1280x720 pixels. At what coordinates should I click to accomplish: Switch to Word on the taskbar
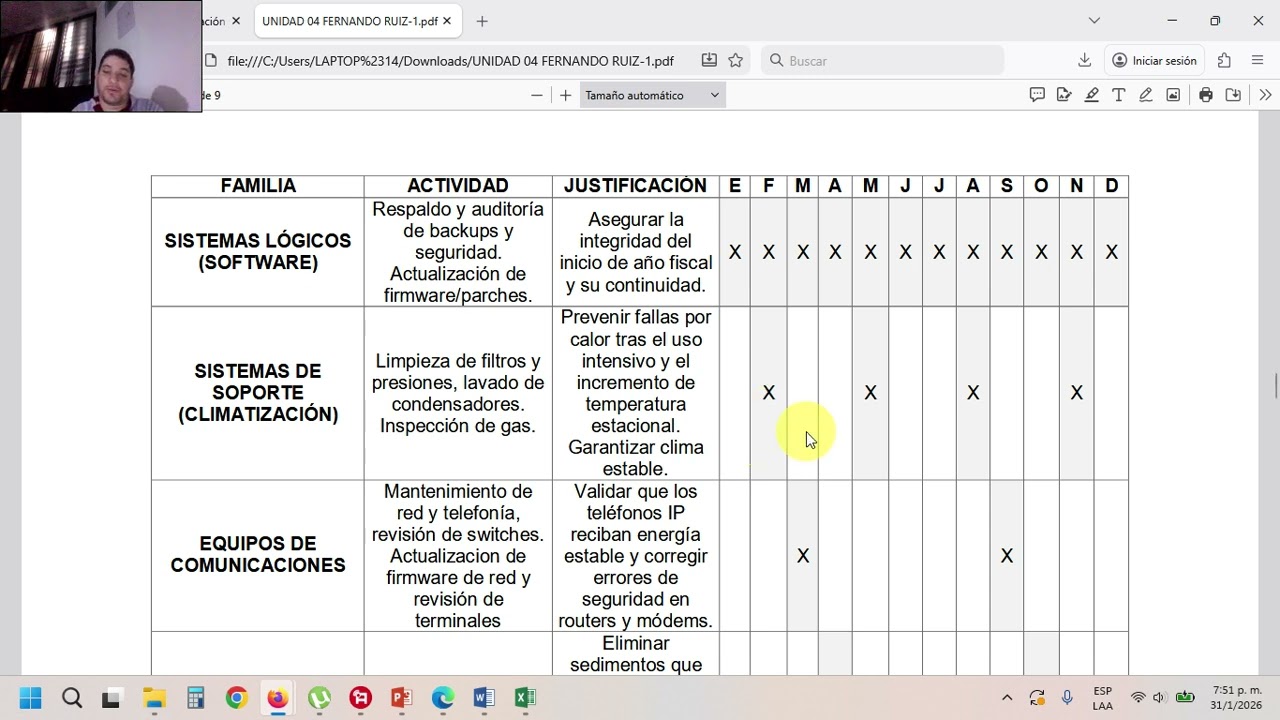point(484,697)
